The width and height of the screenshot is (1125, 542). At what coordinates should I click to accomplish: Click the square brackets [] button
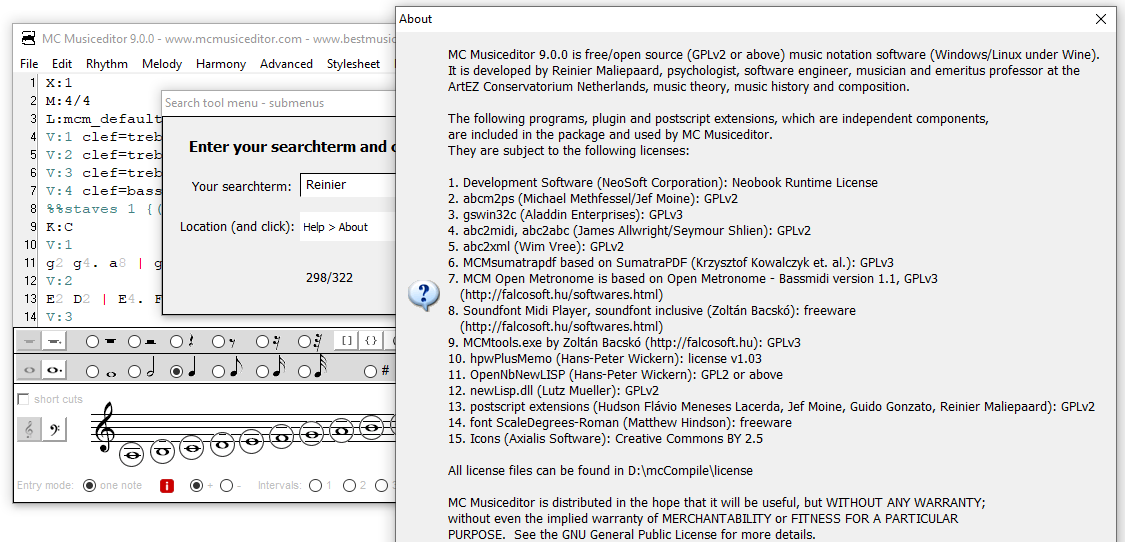(347, 341)
